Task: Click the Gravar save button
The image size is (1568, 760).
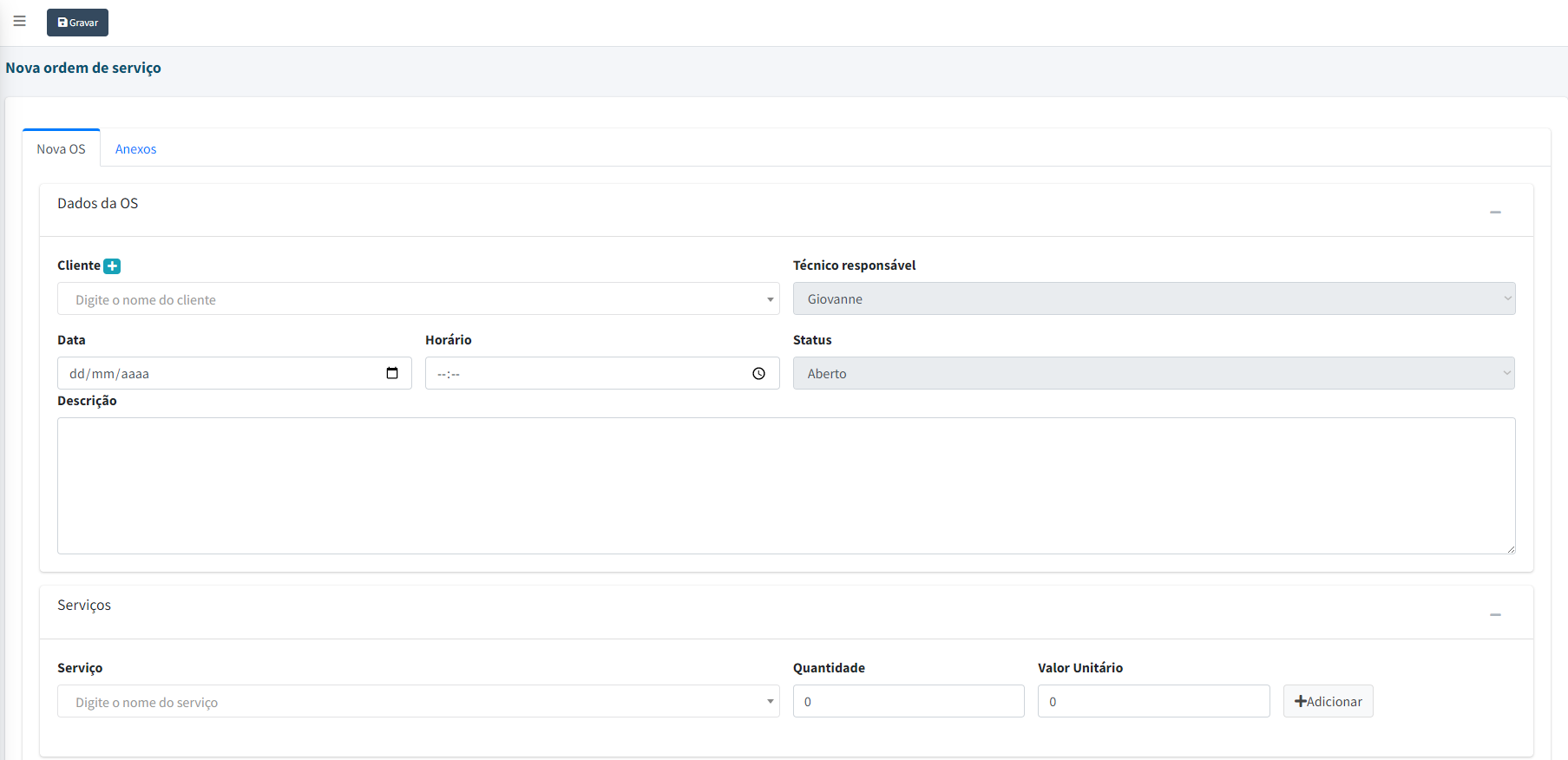Action: click(77, 23)
